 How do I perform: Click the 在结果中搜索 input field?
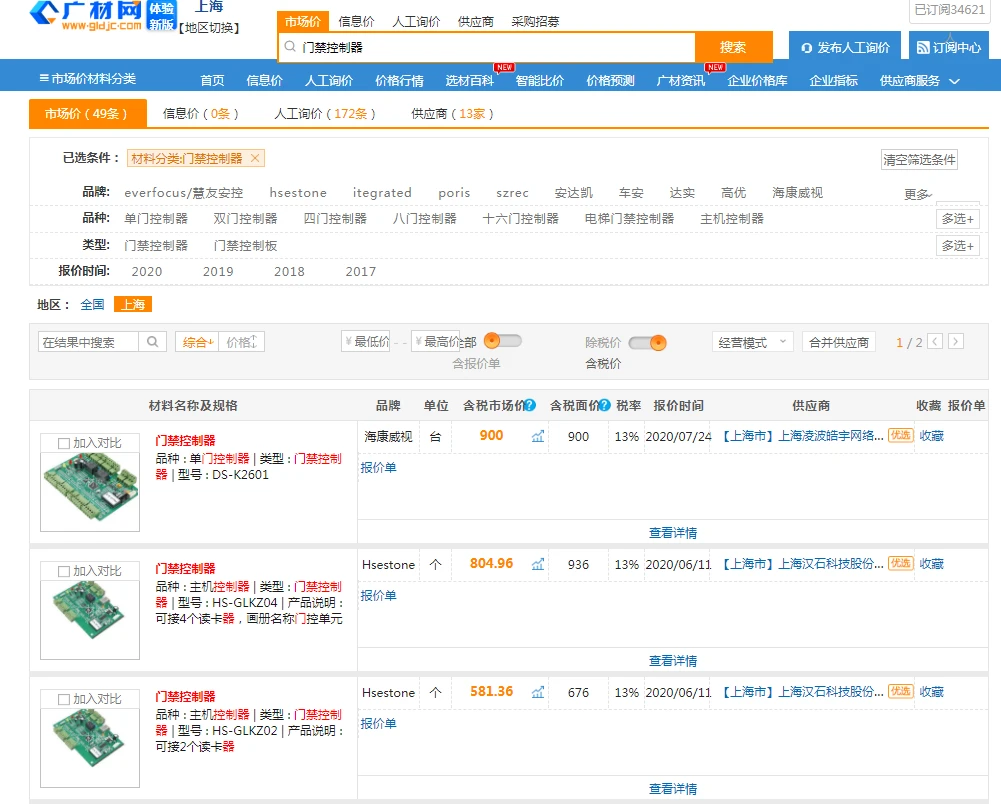pyautogui.click(x=88, y=342)
